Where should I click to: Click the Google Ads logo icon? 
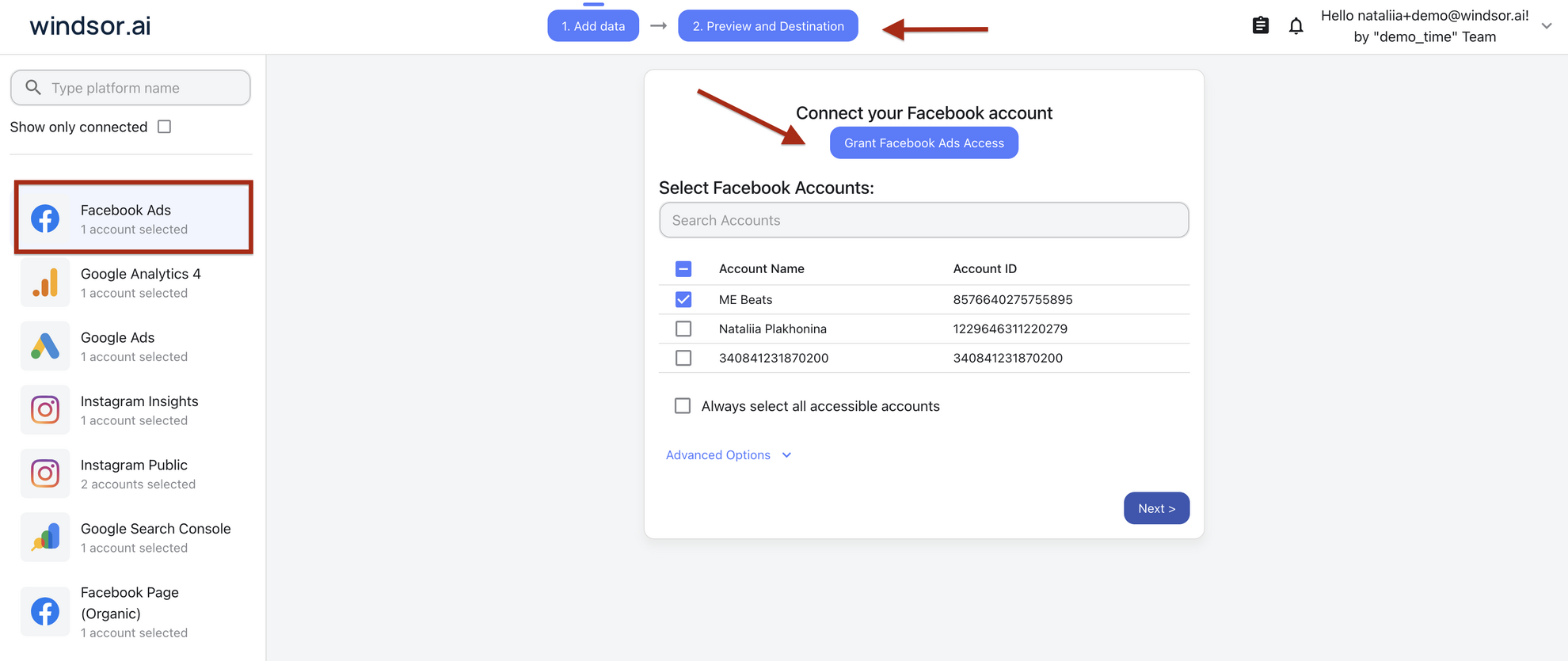click(x=45, y=346)
